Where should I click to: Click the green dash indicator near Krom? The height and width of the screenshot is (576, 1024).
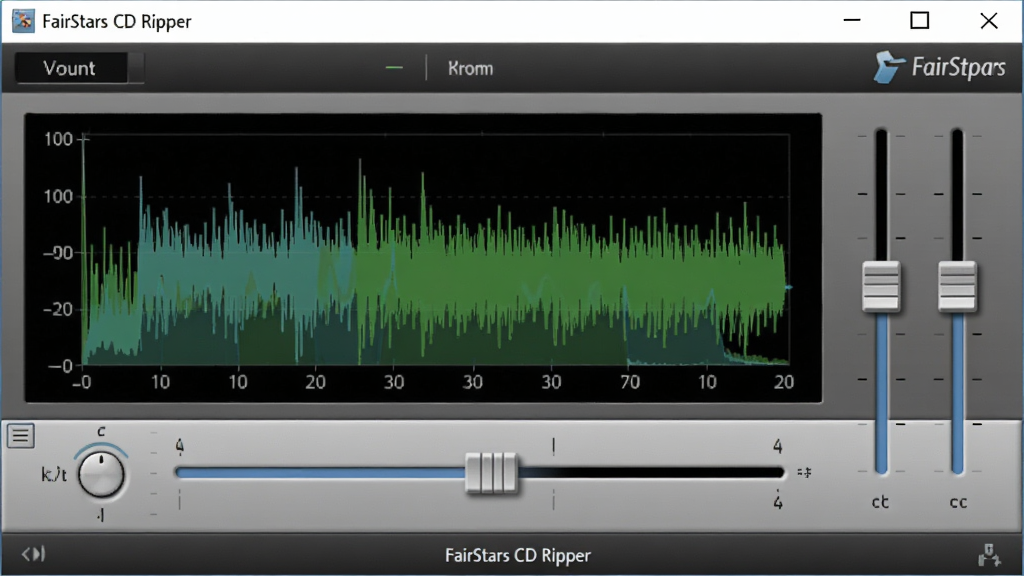pos(394,67)
